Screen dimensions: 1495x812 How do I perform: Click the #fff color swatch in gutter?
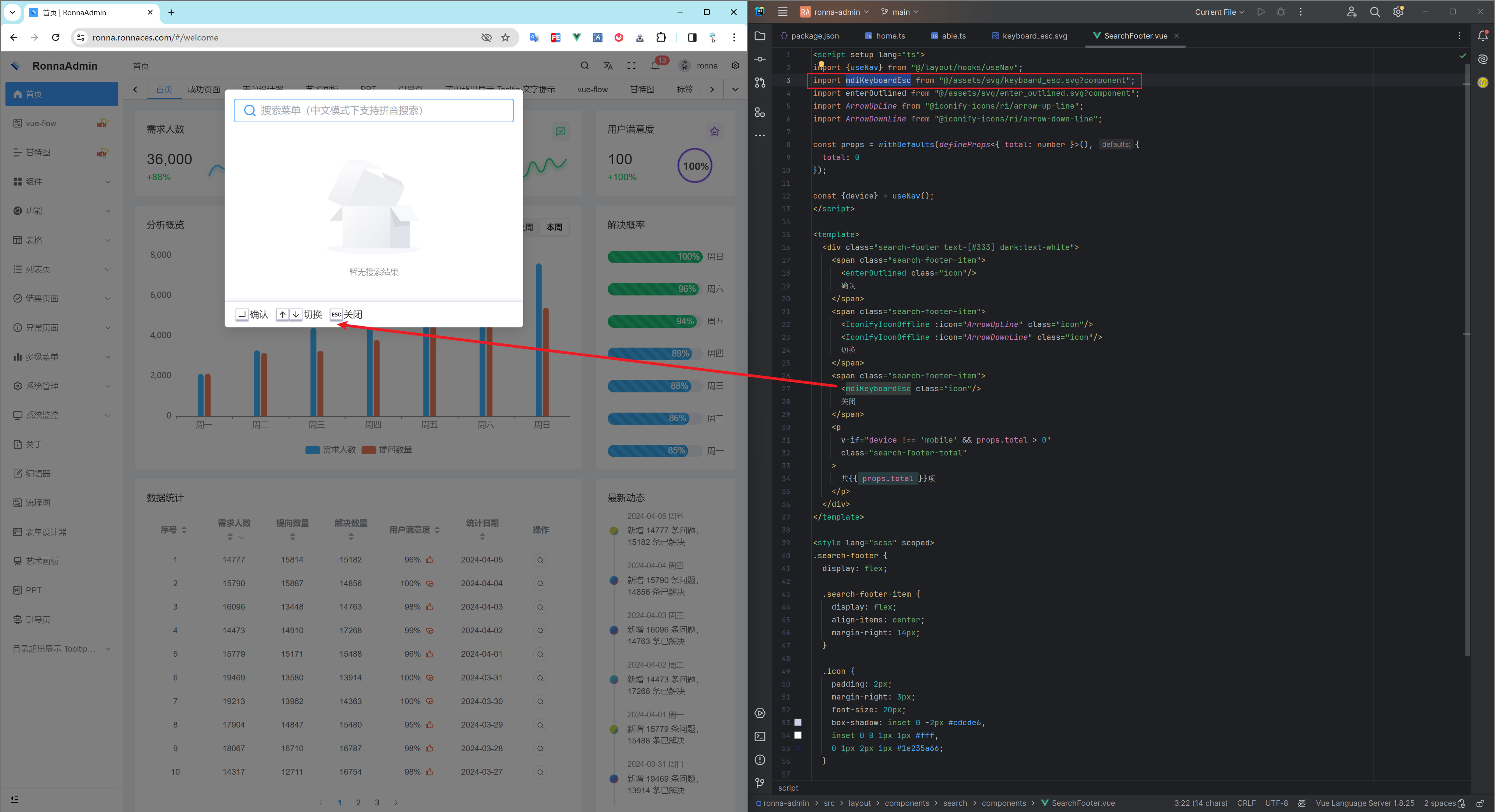coord(798,735)
